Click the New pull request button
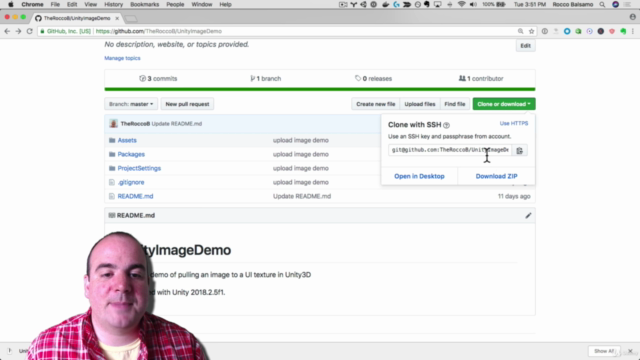Image resolution: width=640 pixels, height=360 pixels. tap(187, 104)
